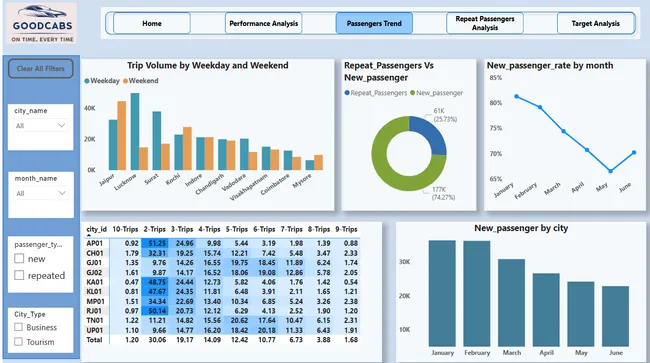Image resolution: width=650 pixels, height=363 pixels.
Task: Click the New_passenger legend dot
Action: [x=412, y=93]
